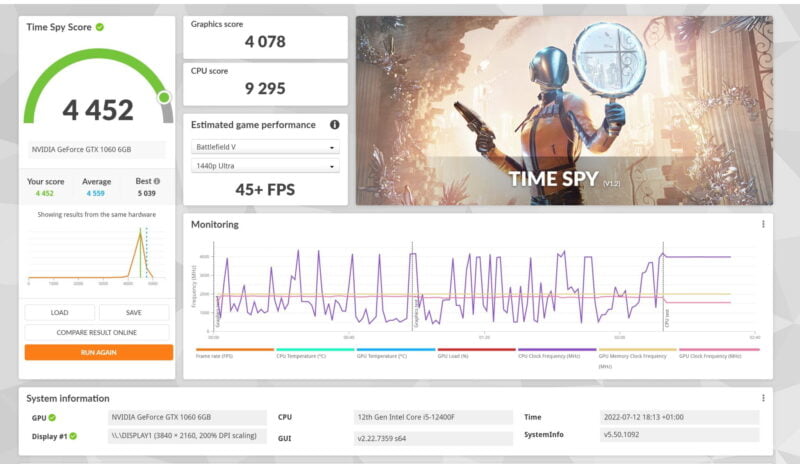Image resolution: width=800 pixels, height=464 pixels.
Task: Click COMPARE RESULT ONLINE button
Action: (97, 332)
